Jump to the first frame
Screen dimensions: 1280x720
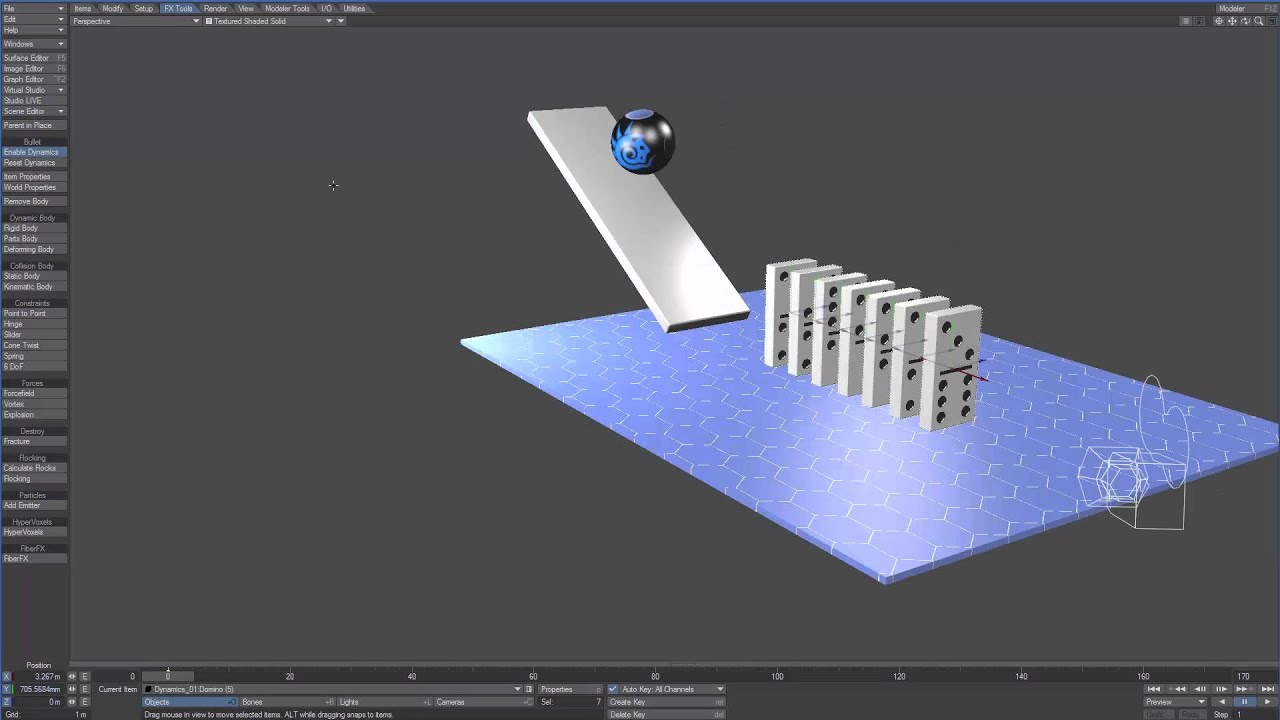pos(1154,689)
